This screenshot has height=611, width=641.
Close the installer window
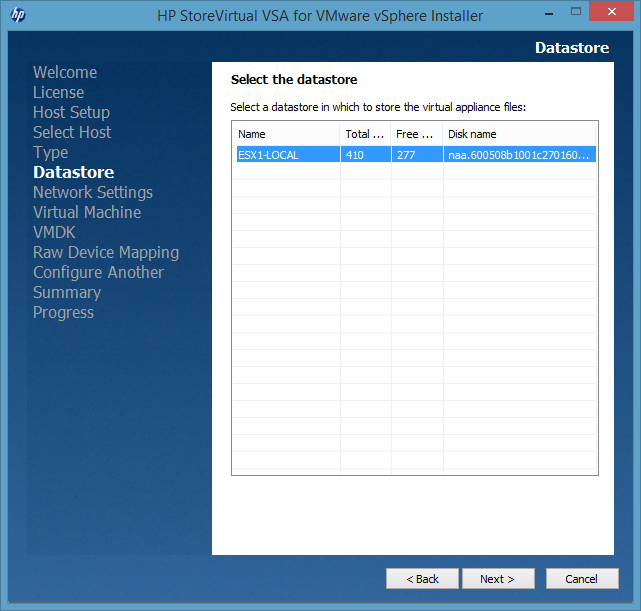[612, 11]
